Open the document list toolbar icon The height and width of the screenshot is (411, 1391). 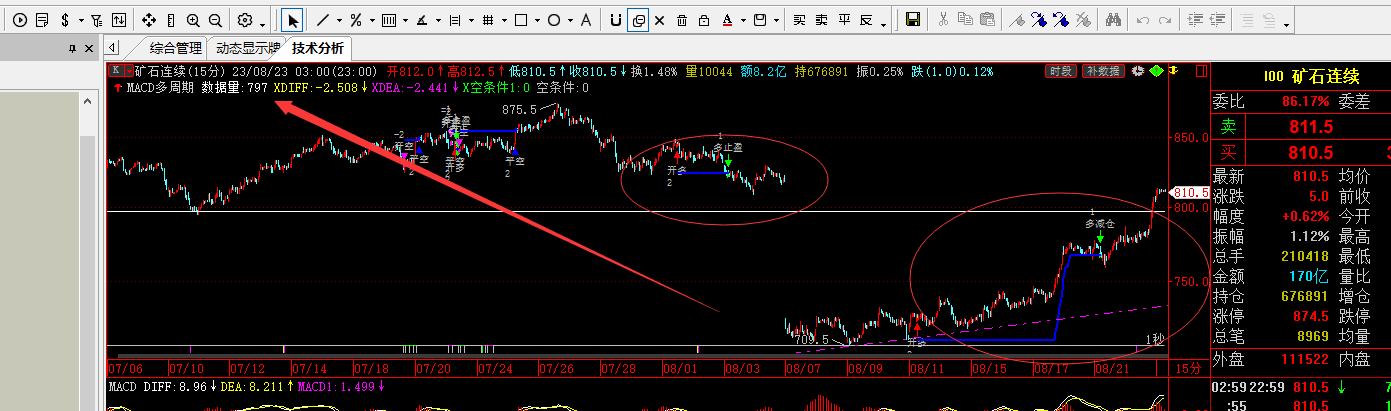(42, 20)
